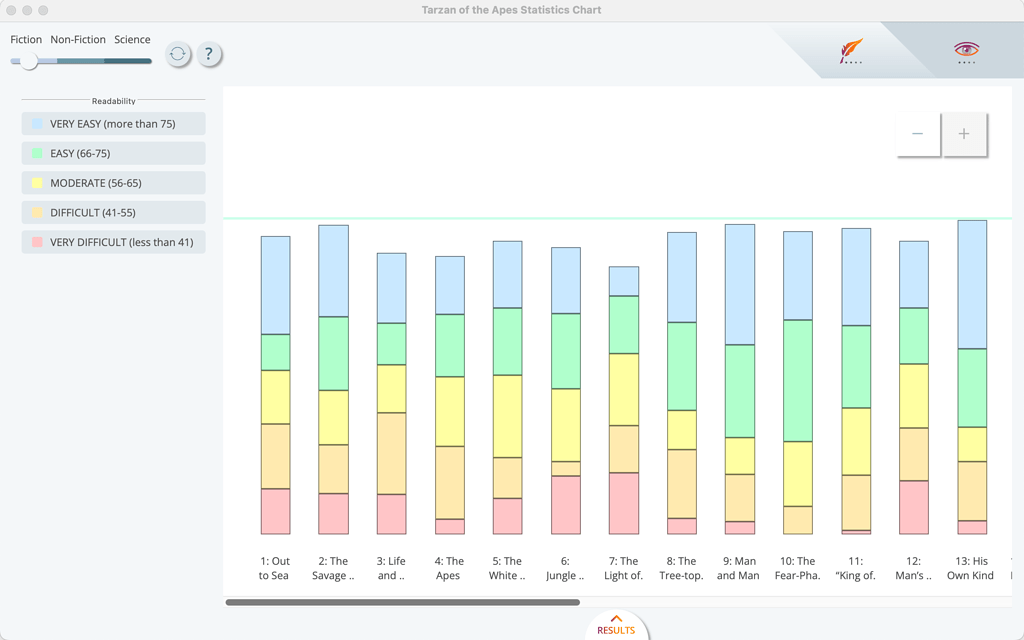Screen dimensions: 1024x640
Task: Toggle EASY (66-75) legend item
Action: (x=114, y=153)
